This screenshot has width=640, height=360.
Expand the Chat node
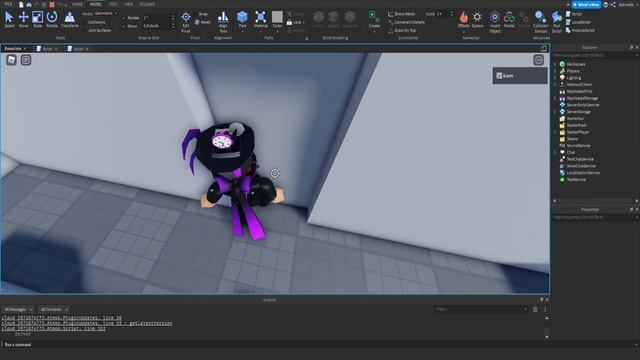555,152
